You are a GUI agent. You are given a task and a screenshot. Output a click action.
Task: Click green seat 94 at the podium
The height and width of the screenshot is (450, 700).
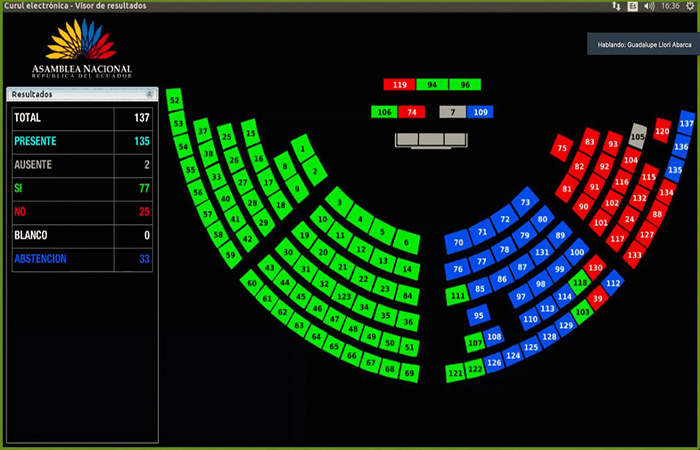point(432,84)
